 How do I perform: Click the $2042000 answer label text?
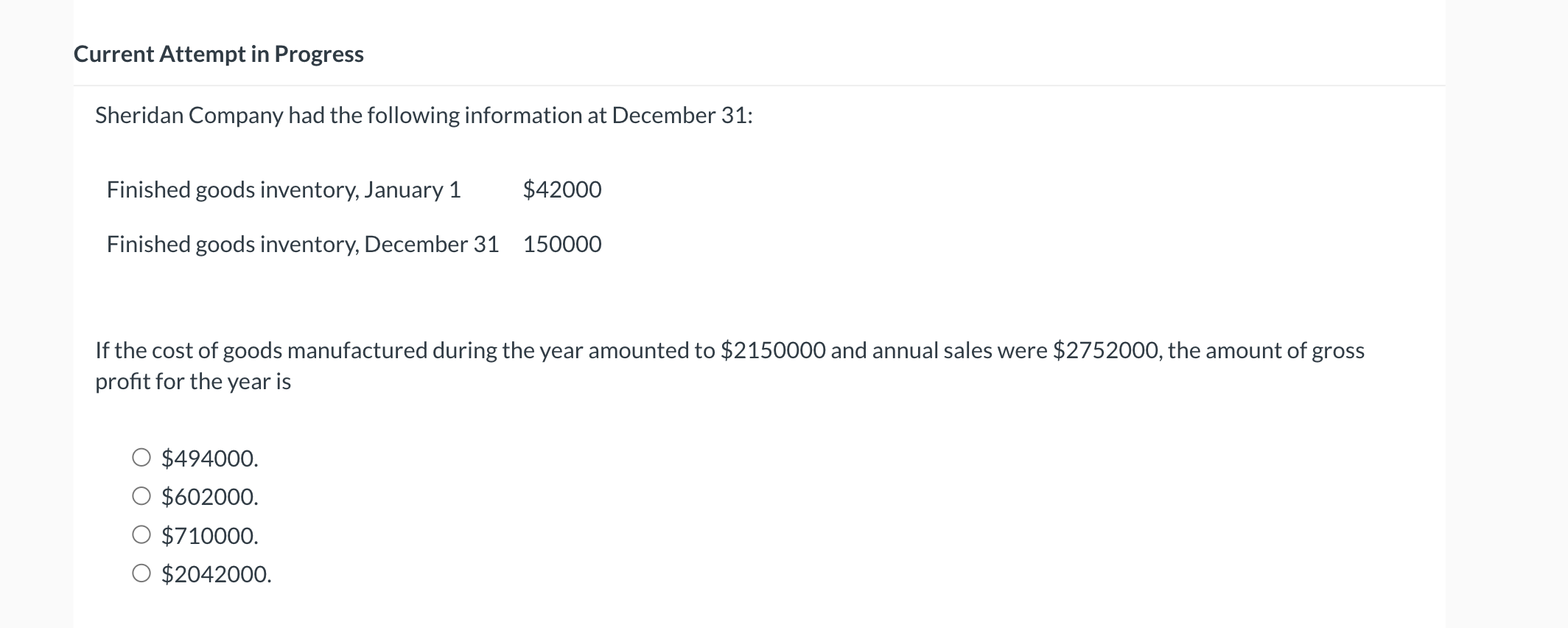point(216,575)
